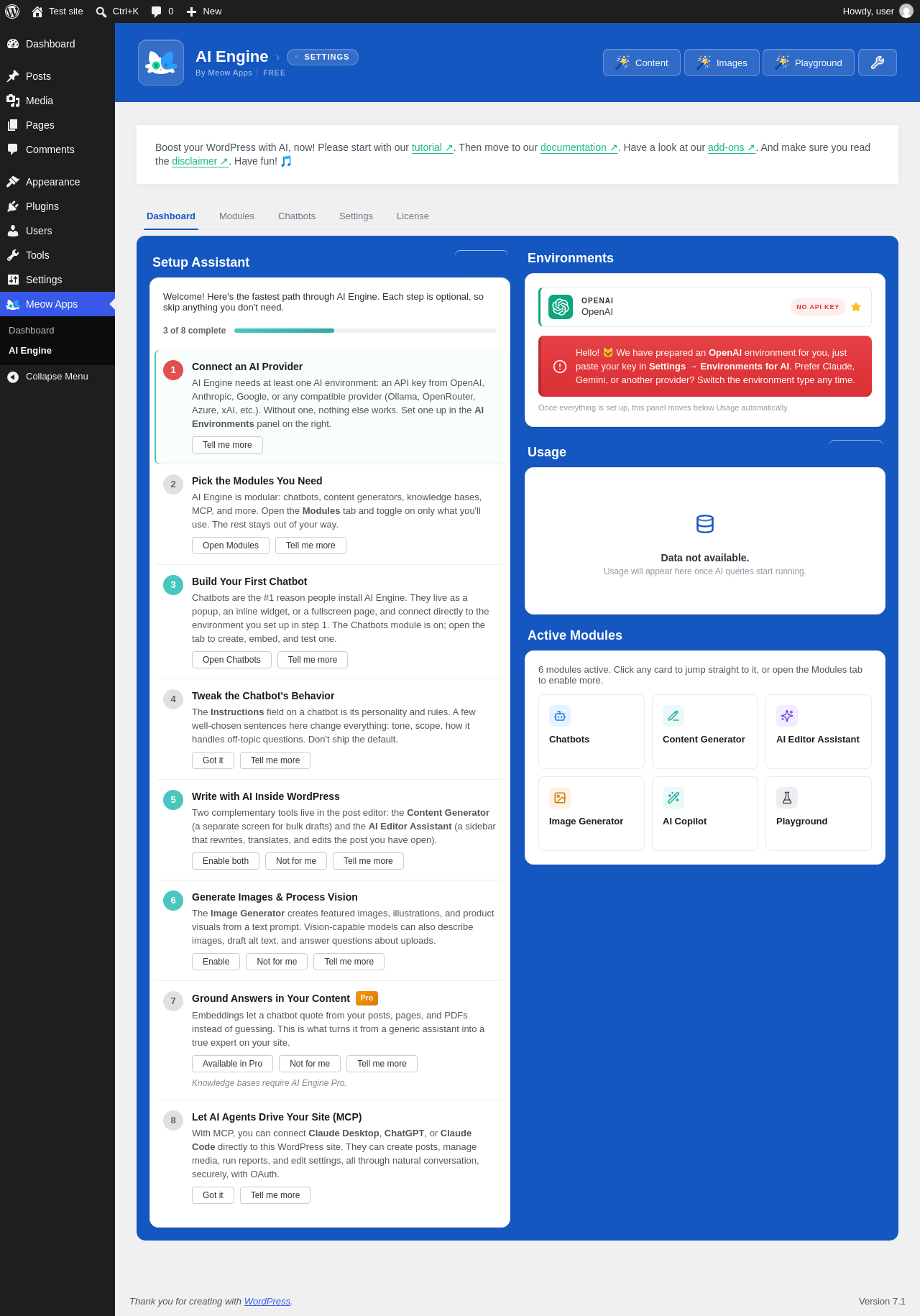920x1316 pixels.
Task: Click the SETTINGS badge beside AI Engine title
Action: [323, 57]
